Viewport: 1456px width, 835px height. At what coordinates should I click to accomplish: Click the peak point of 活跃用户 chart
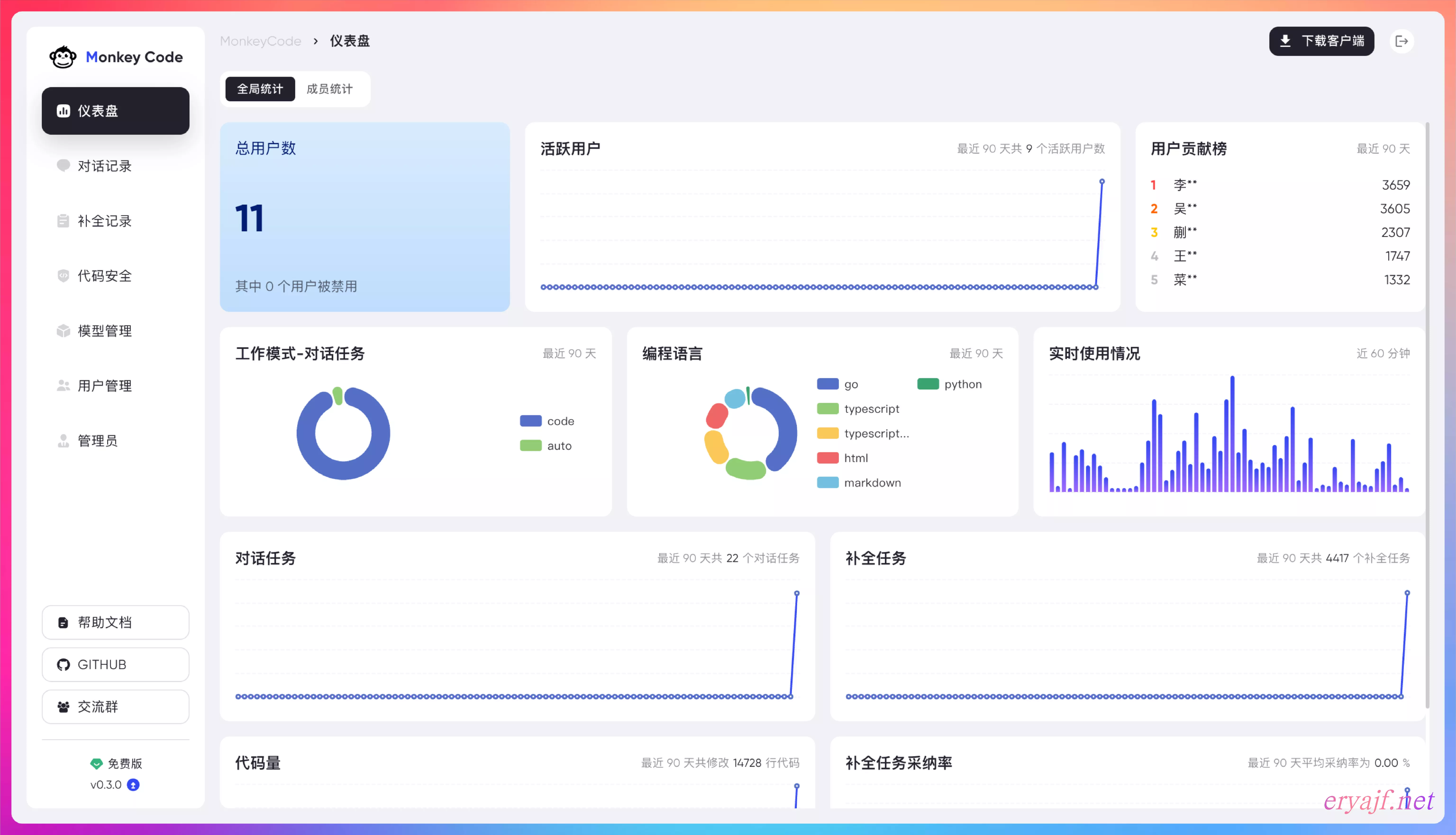pyautogui.click(x=1102, y=182)
